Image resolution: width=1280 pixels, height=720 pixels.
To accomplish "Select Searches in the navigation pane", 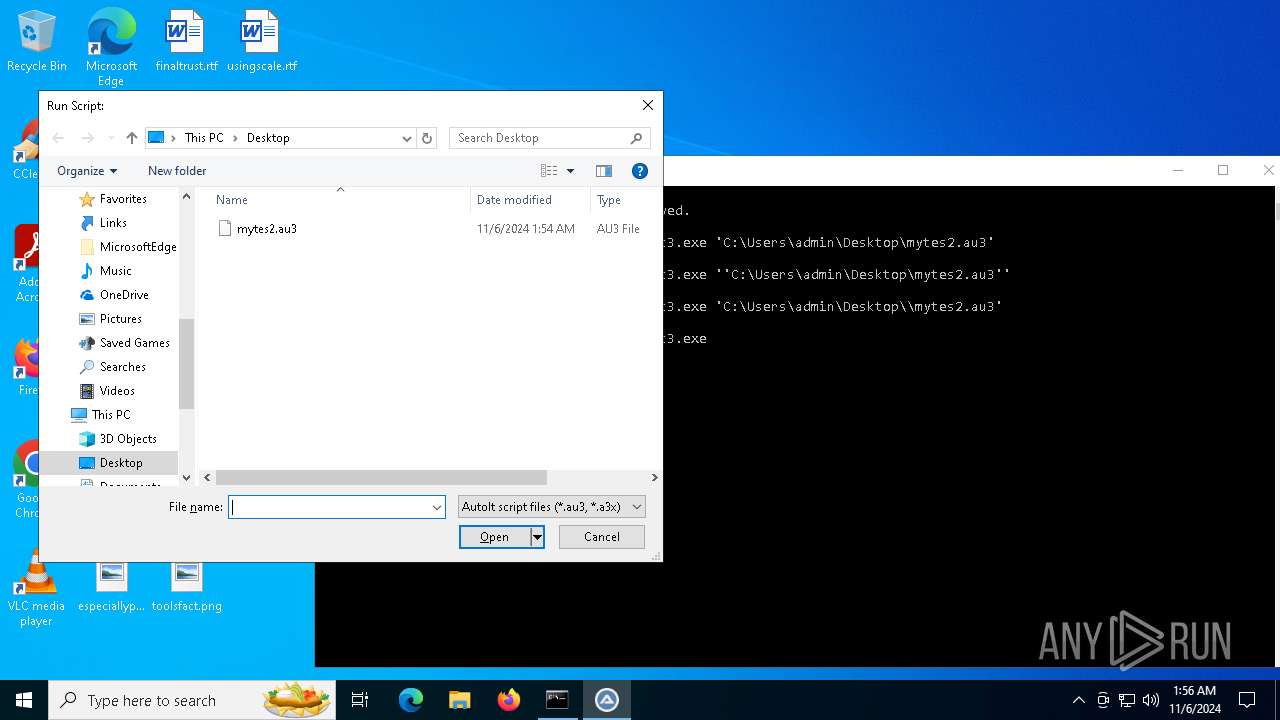I will (x=123, y=367).
